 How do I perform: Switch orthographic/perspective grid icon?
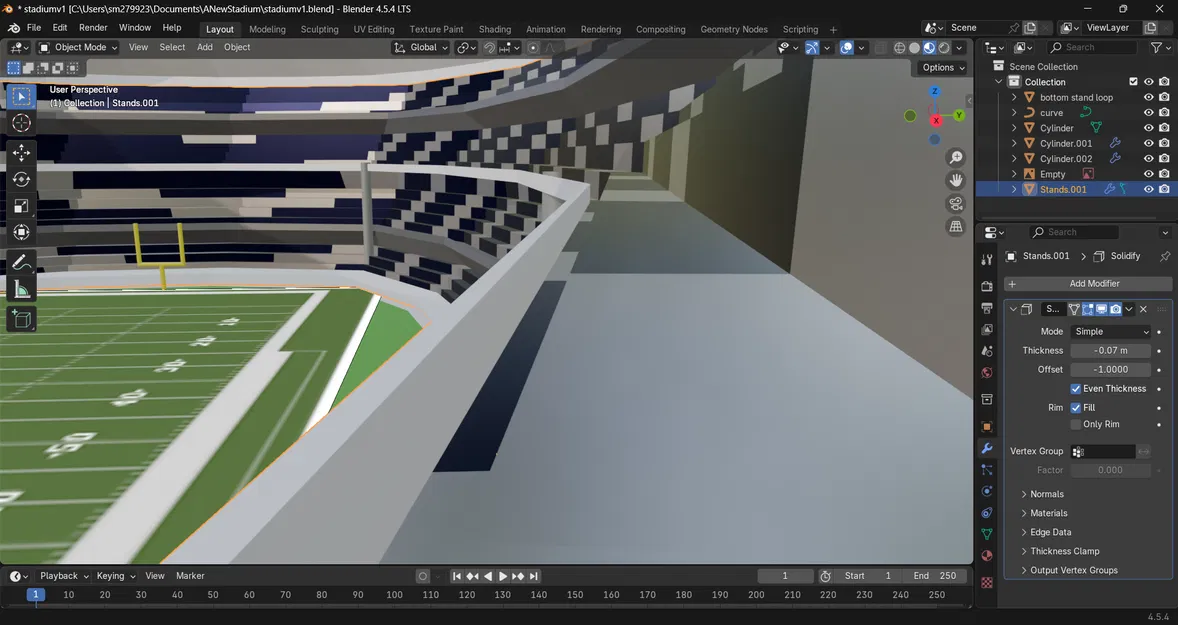point(956,226)
